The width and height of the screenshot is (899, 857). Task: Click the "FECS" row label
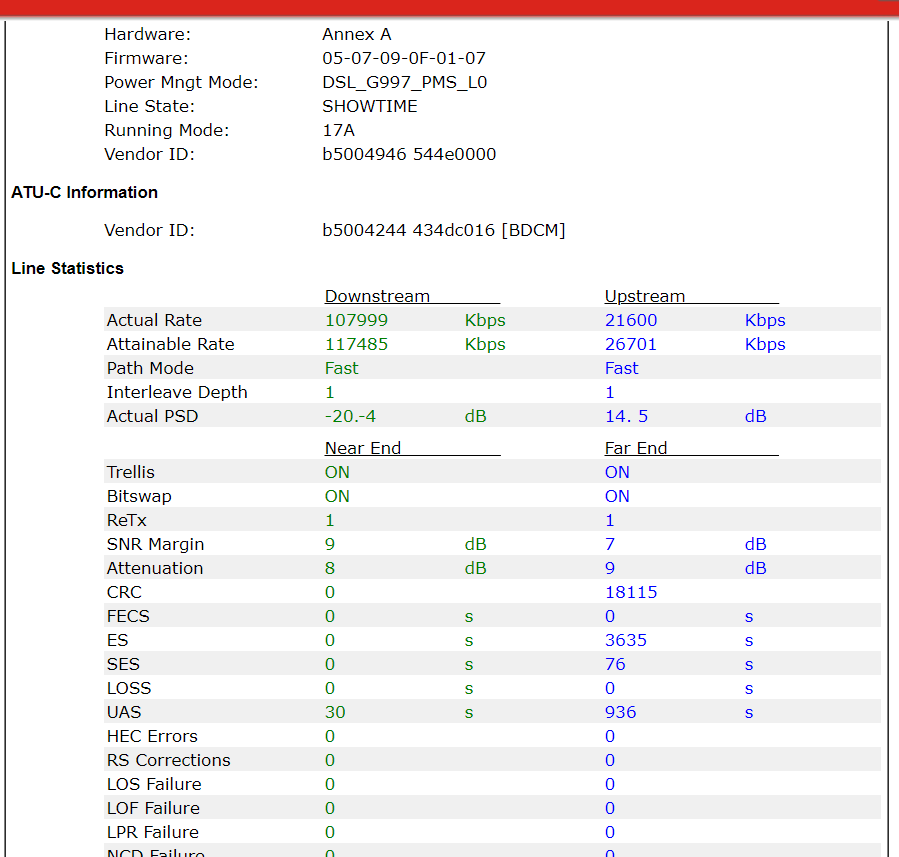(x=128, y=617)
